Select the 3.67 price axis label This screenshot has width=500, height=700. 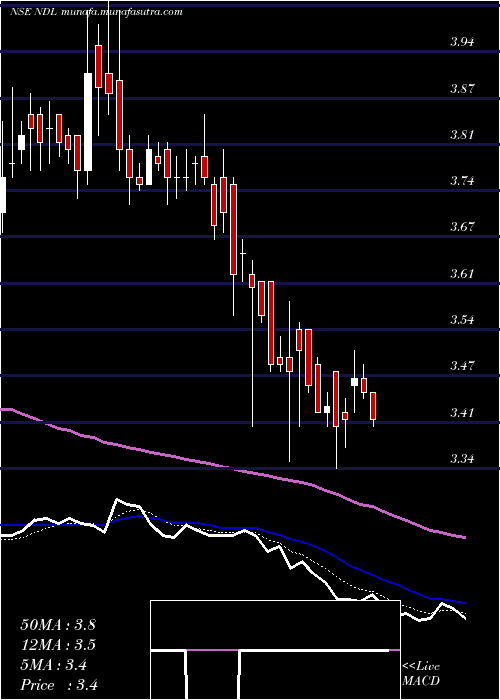(x=462, y=227)
